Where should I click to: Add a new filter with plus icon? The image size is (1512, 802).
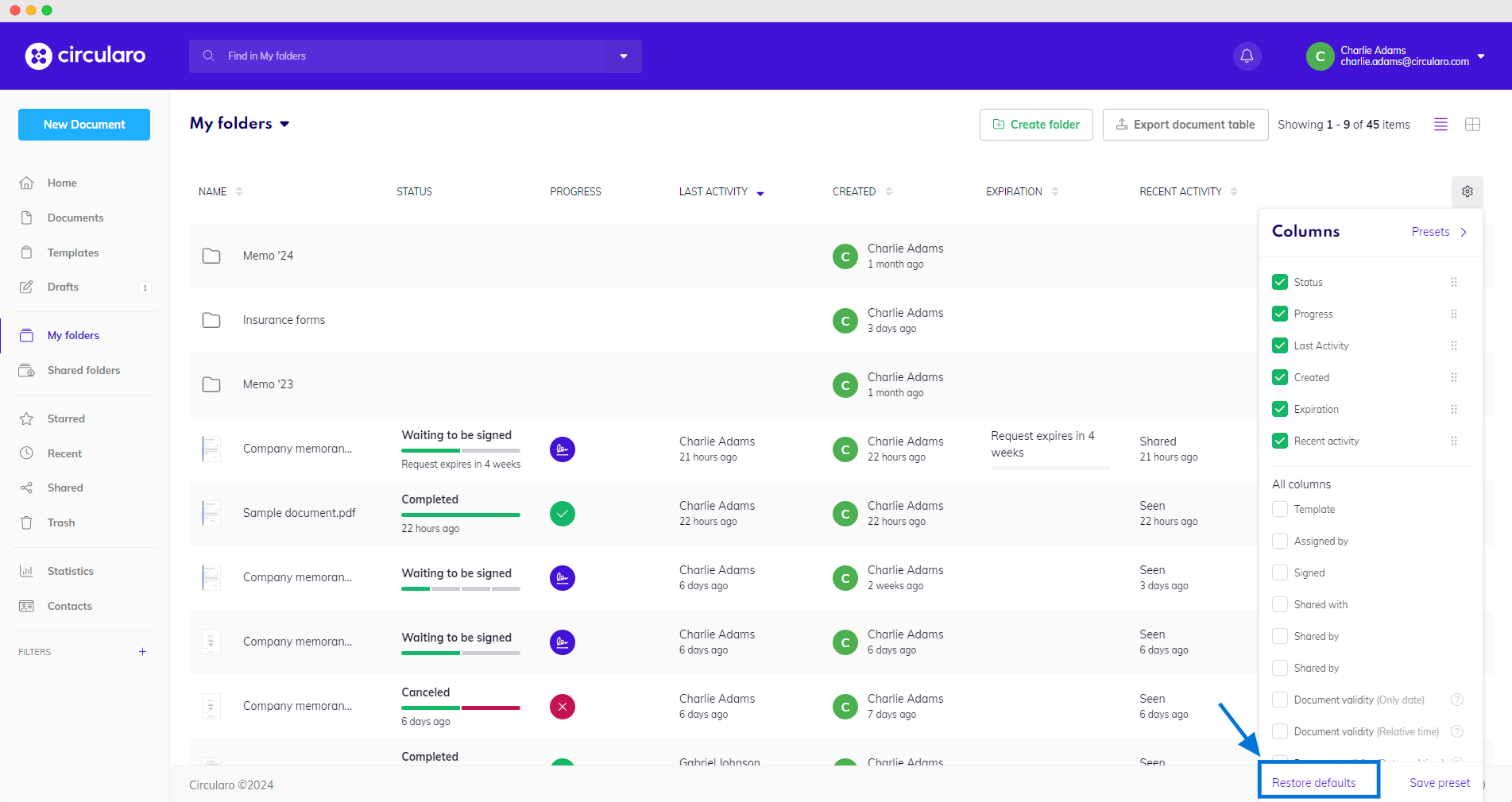tap(142, 652)
